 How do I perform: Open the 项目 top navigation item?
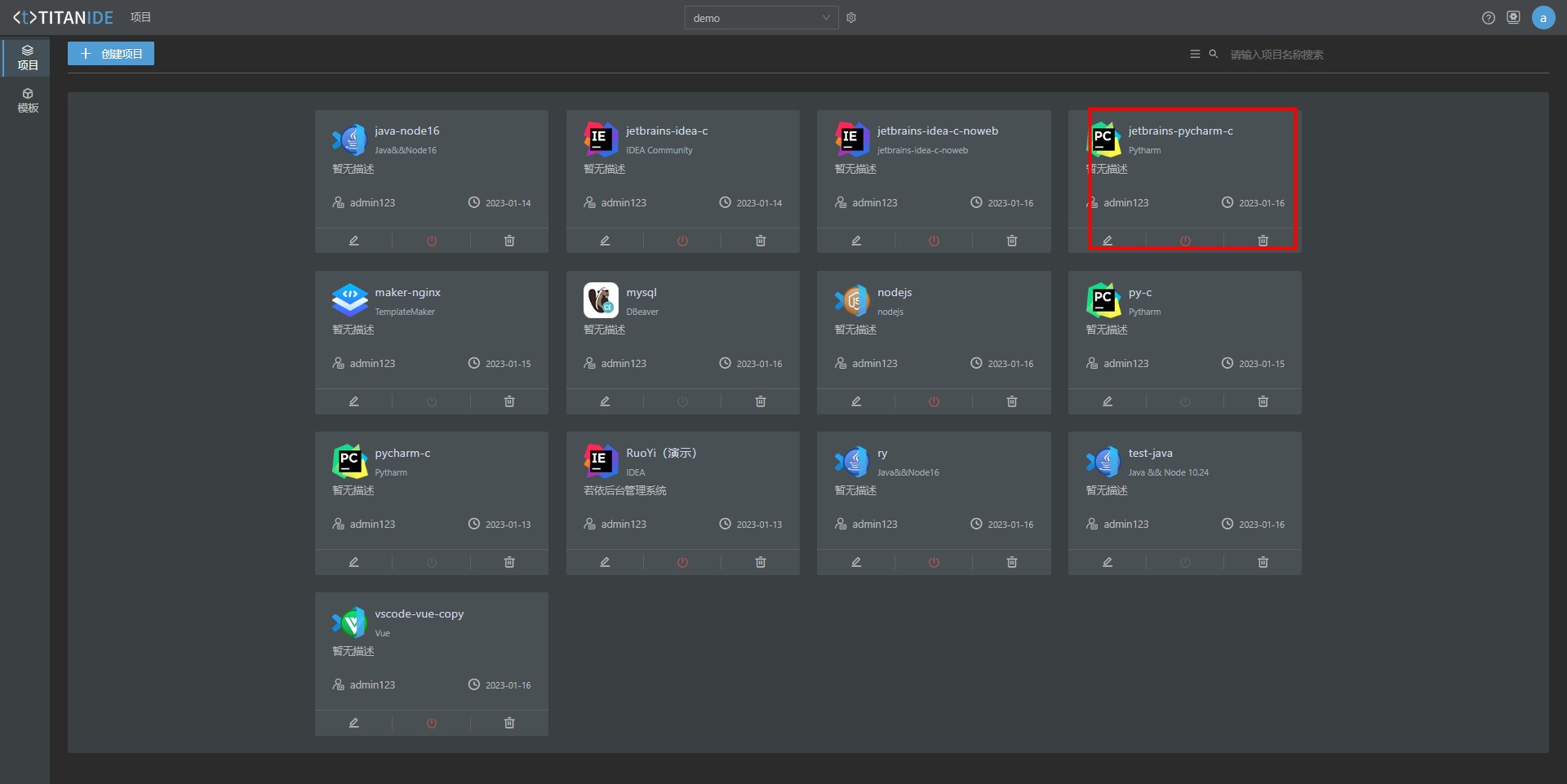[x=140, y=17]
